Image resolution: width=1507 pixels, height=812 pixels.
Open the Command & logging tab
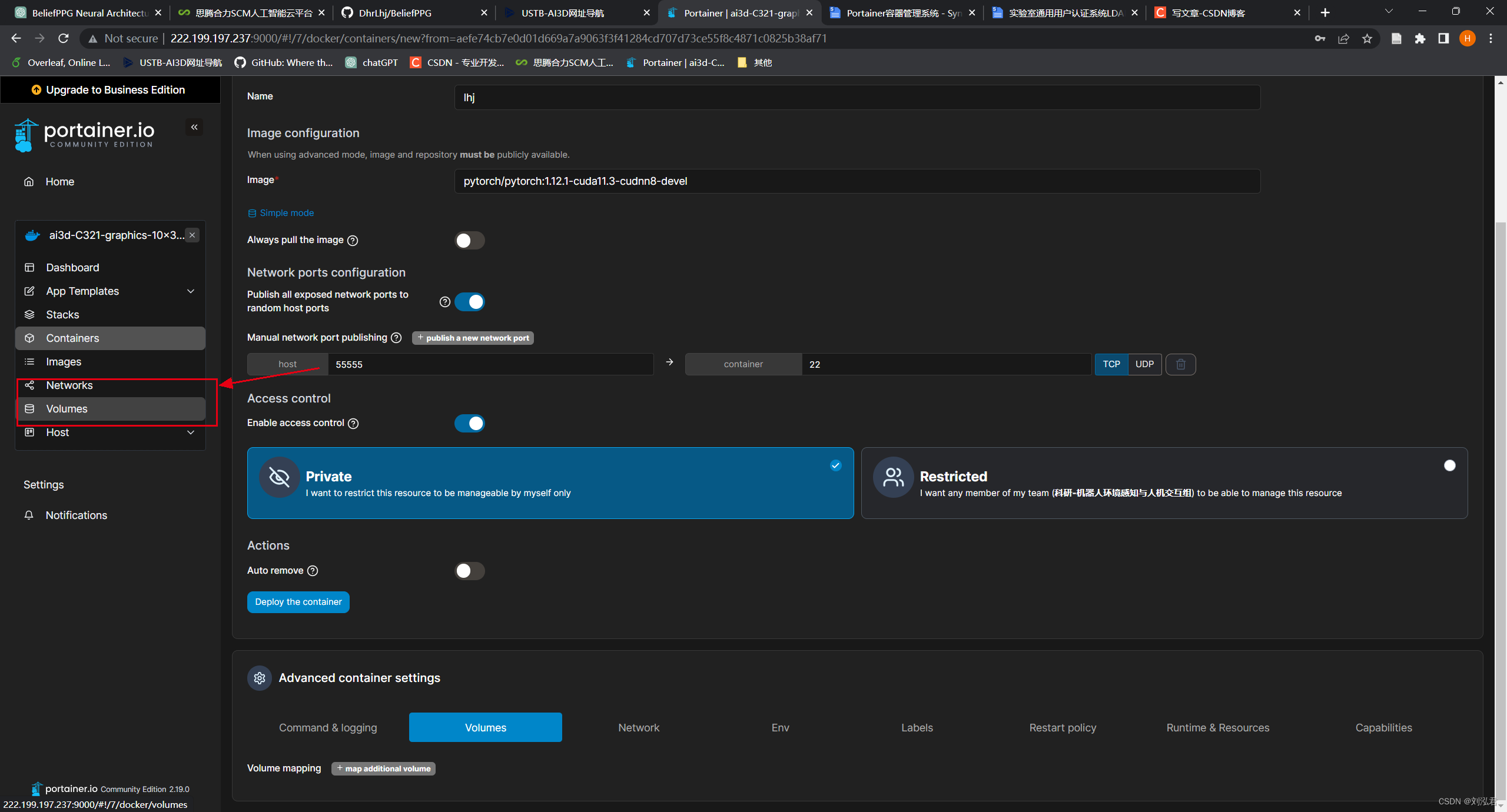328,728
